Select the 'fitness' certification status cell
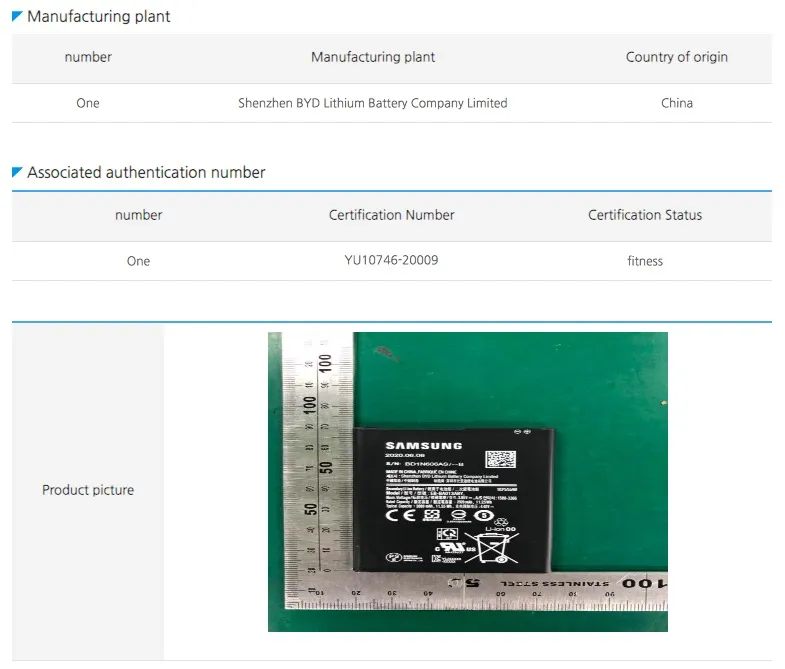This screenshot has height=669, width=785. coord(645,261)
